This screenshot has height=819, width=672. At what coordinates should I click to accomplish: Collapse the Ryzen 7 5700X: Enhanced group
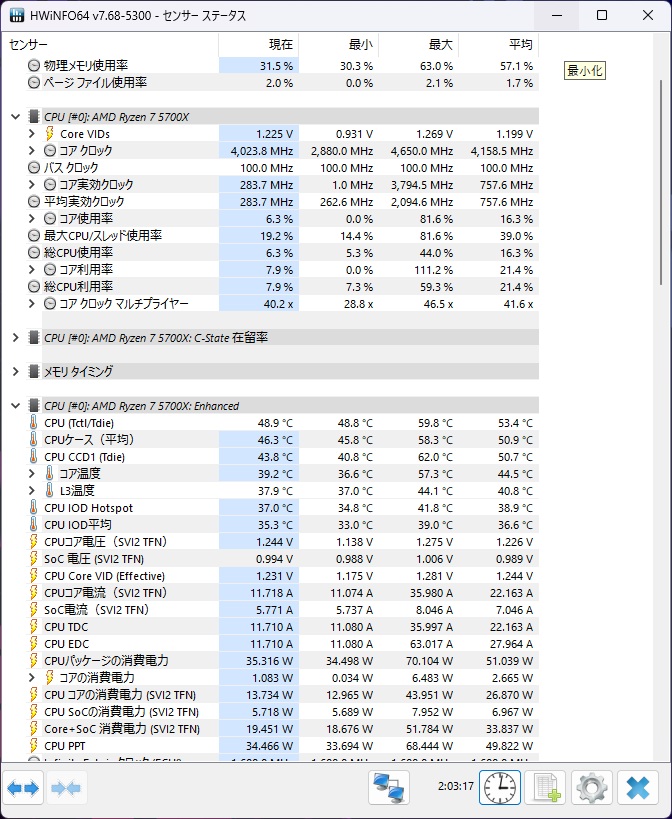pos(16,406)
